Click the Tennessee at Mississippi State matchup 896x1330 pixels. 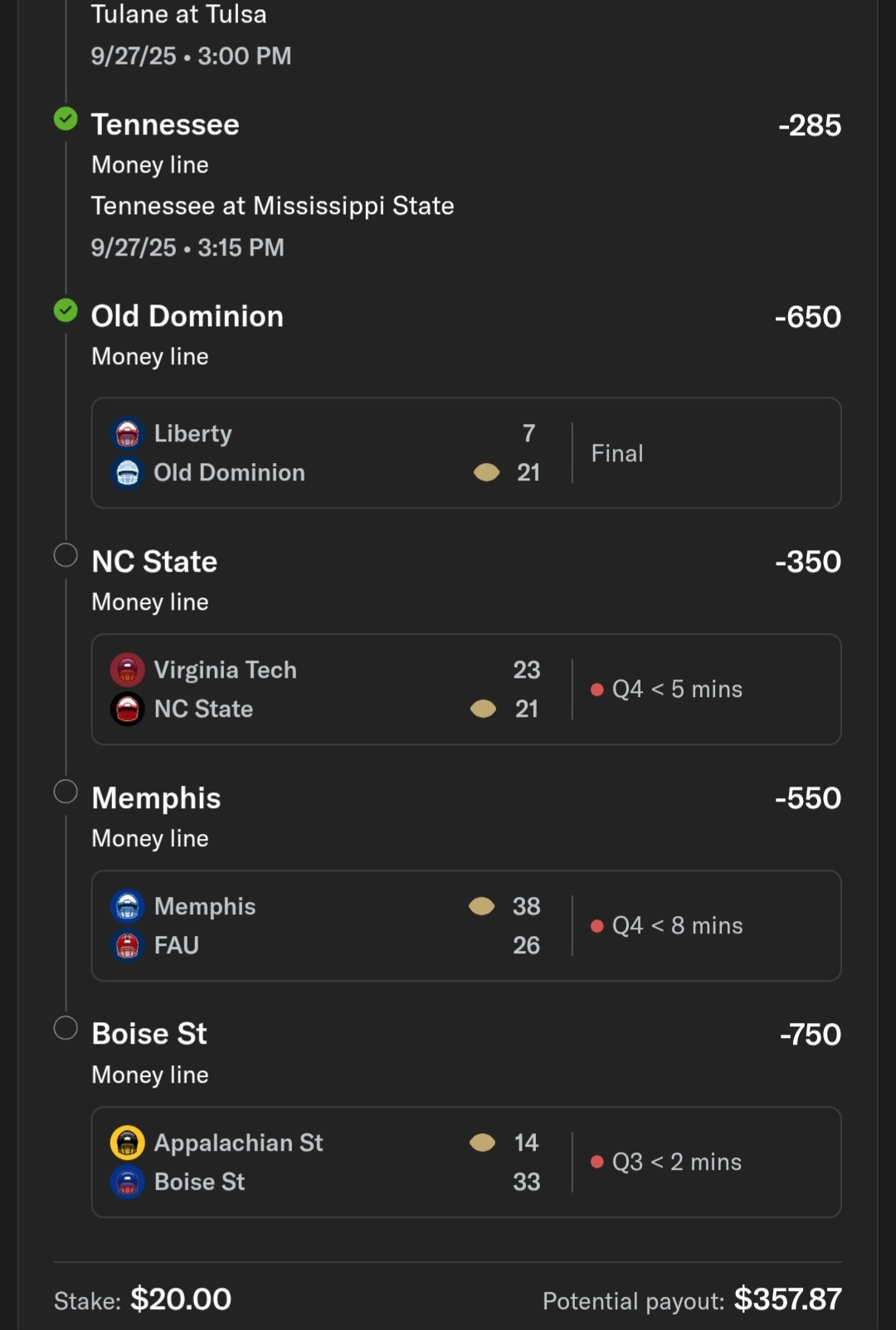[272, 206]
